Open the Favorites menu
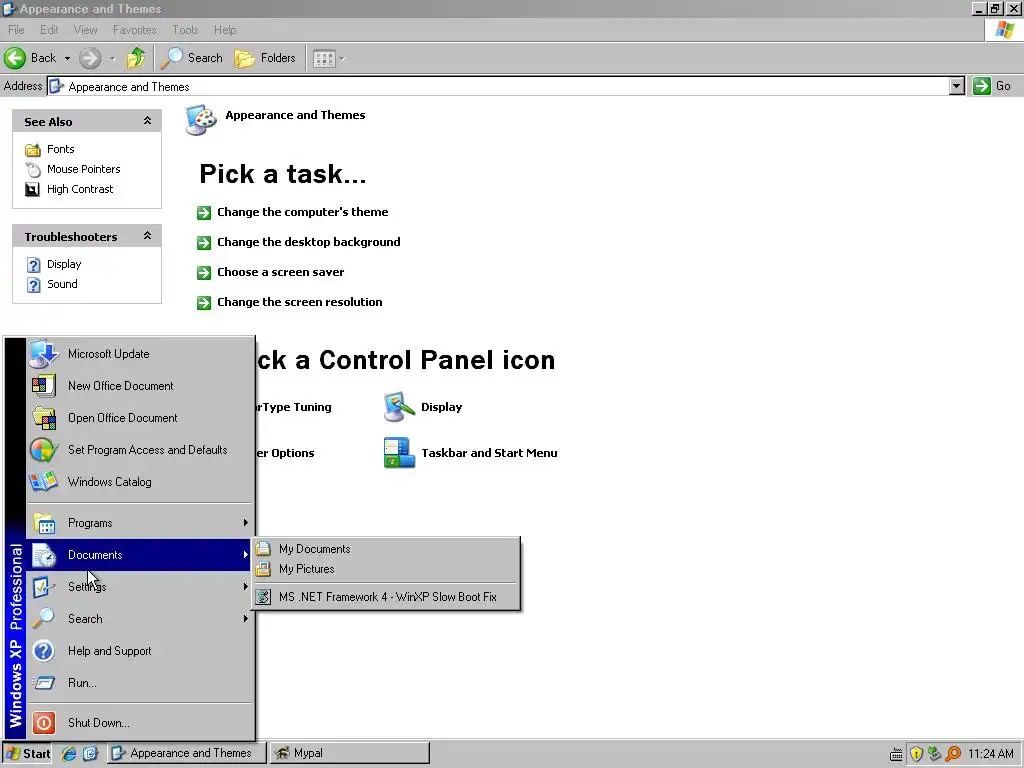 [135, 30]
